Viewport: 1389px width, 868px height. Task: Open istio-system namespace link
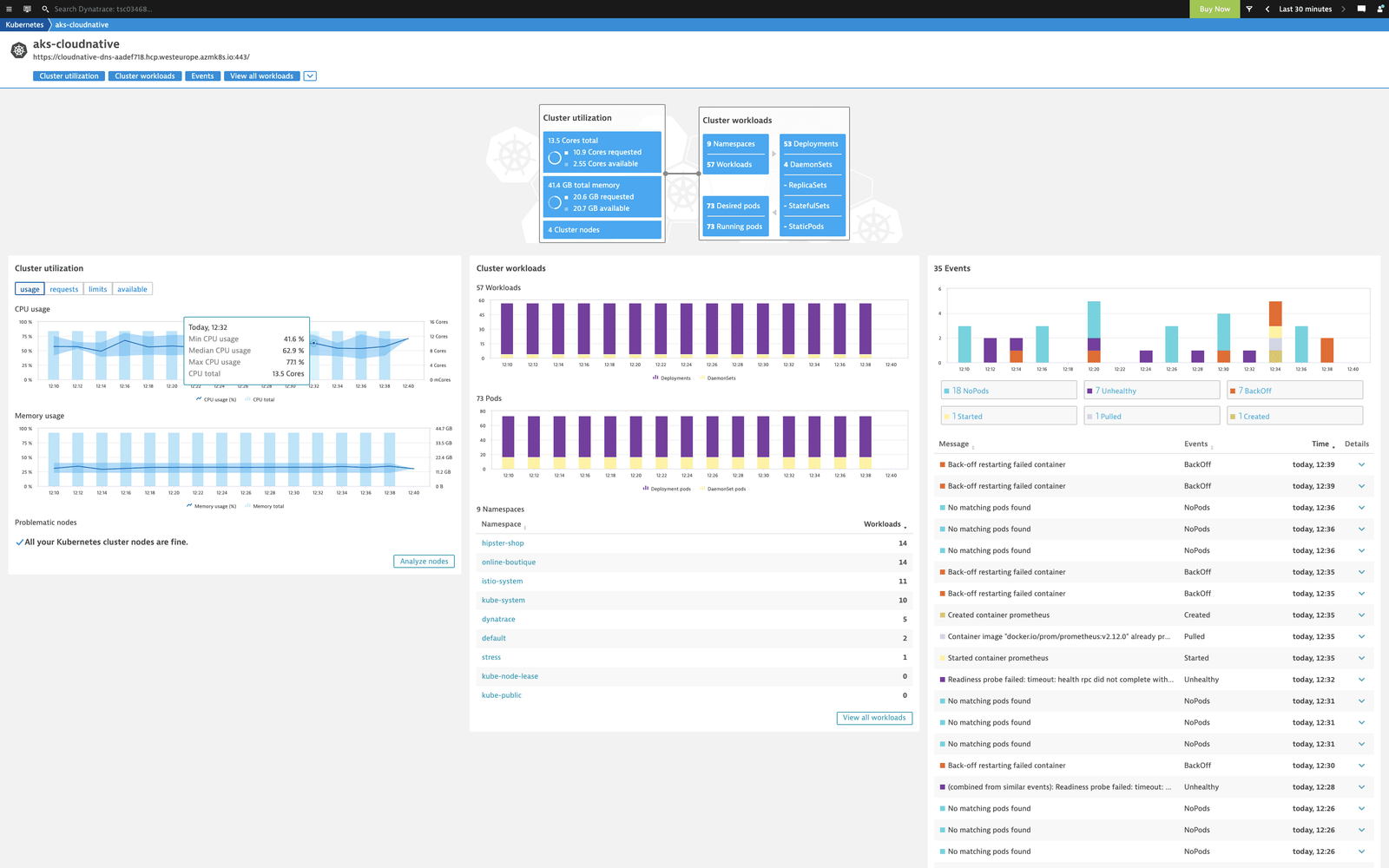[x=502, y=582]
